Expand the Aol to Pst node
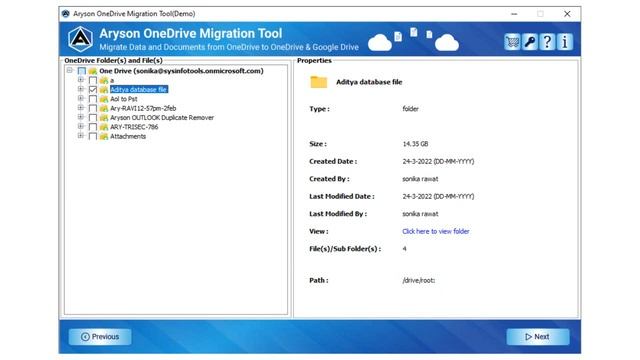This screenshot has width=640, height=360. tap(81, 98)
